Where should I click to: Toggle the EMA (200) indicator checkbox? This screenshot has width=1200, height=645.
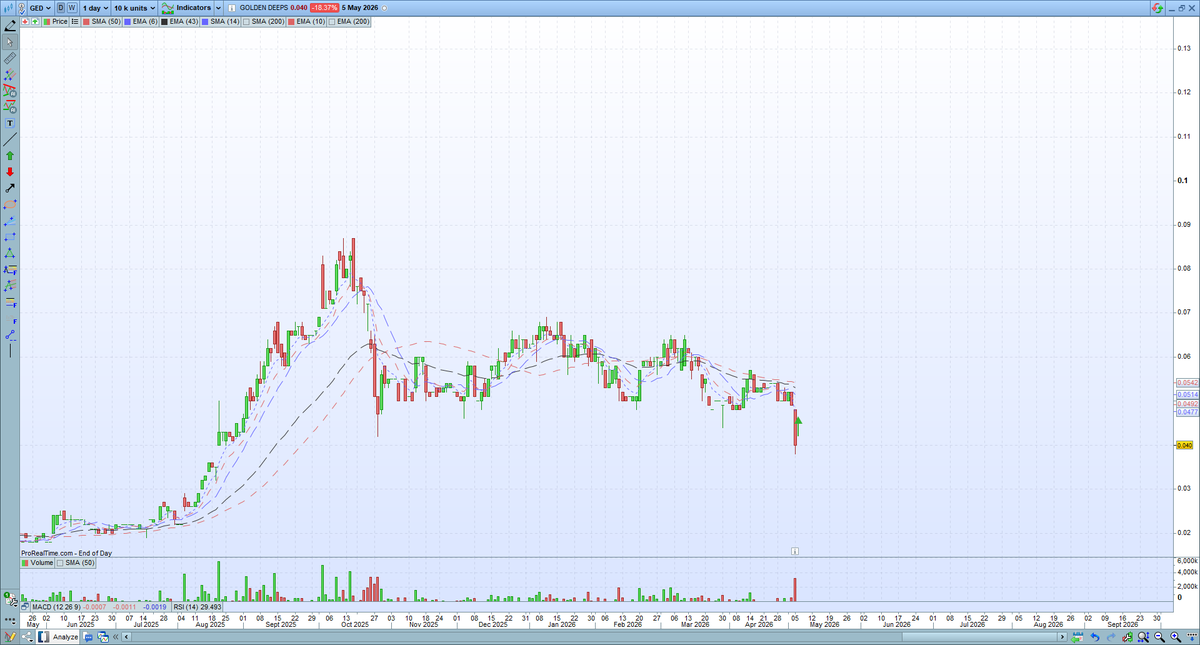tap(332, 21)
